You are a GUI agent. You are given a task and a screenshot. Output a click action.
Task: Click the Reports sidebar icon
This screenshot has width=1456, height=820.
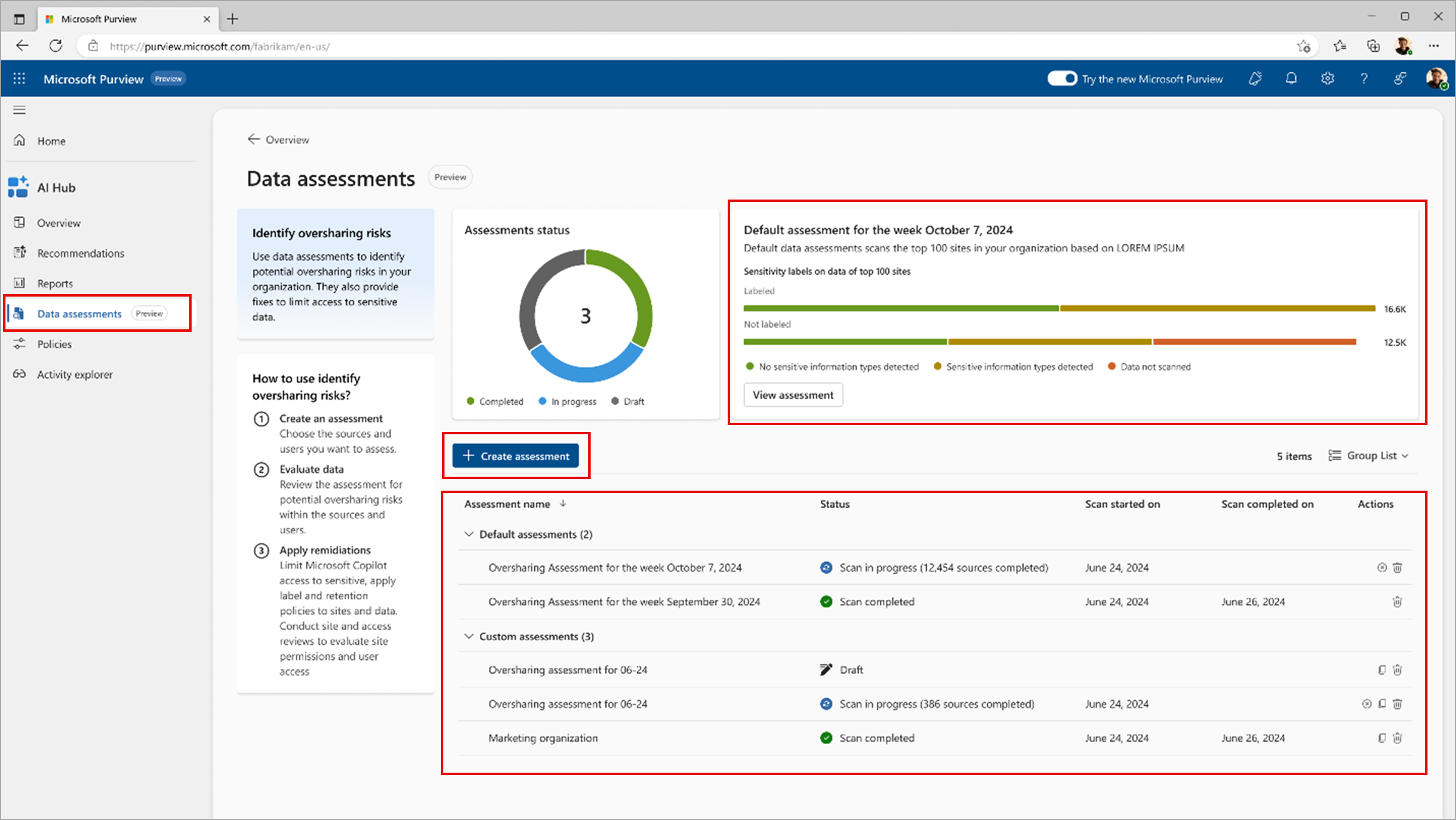click(20, 283)
